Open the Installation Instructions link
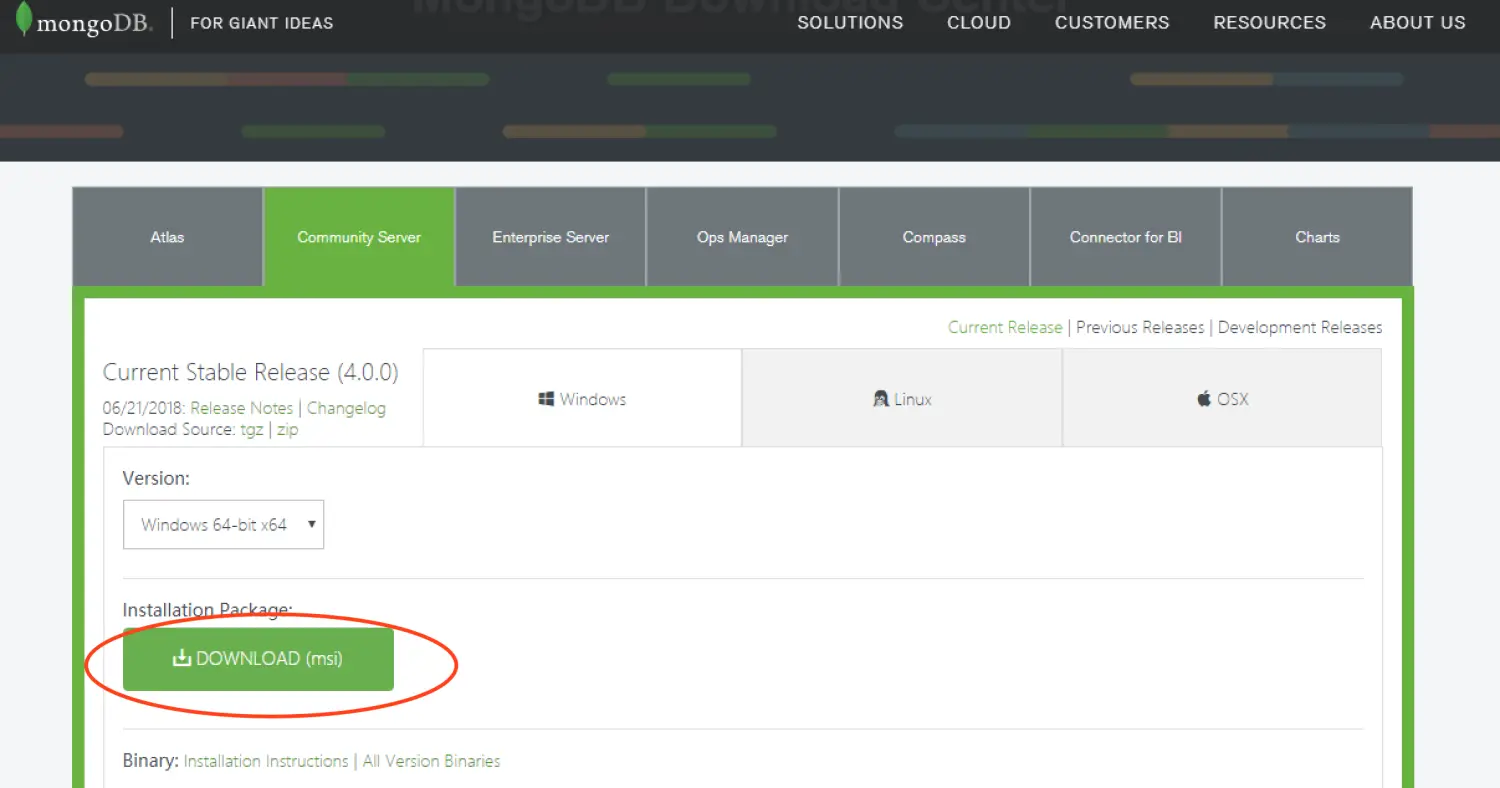This screenshot has height=788, width=1500. click(x=266, y=761)
